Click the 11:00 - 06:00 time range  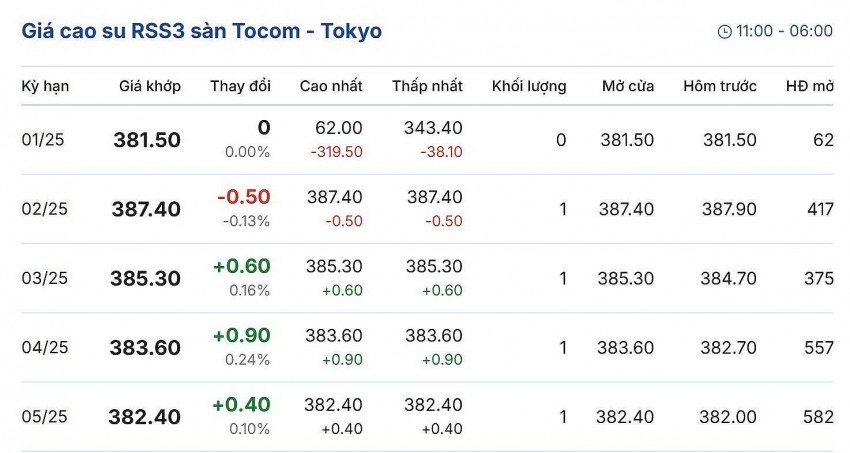click(784, 31)
